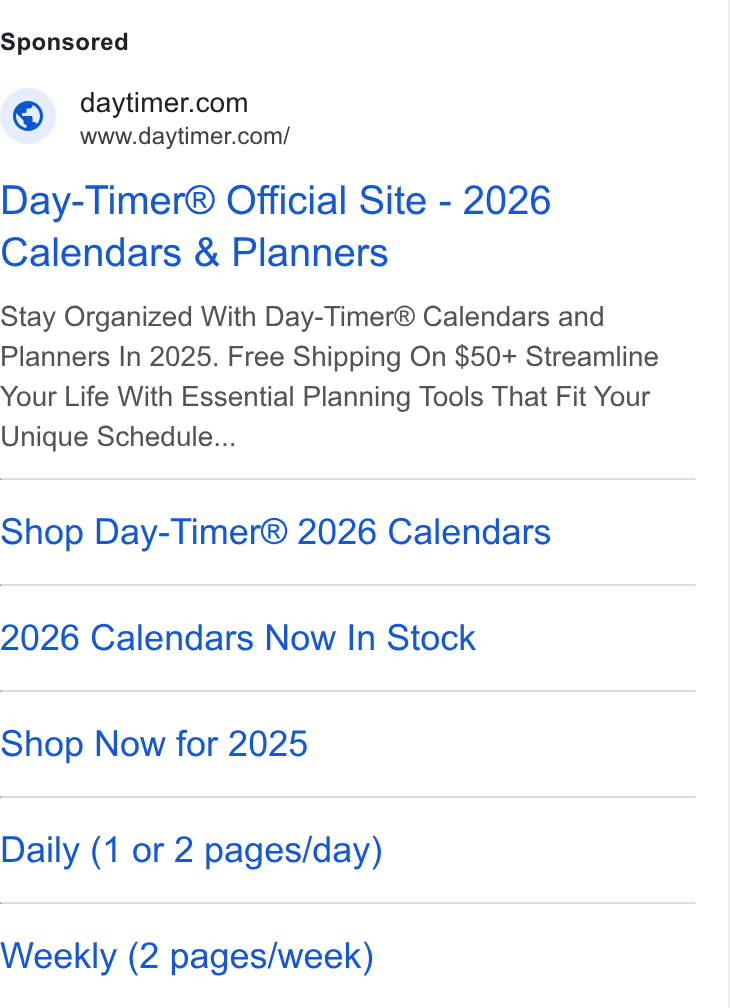This screenshot has width=730, height=1008.
Task: Click the 'Free Shipping On $50+' description text
Action: click(372, 357)
